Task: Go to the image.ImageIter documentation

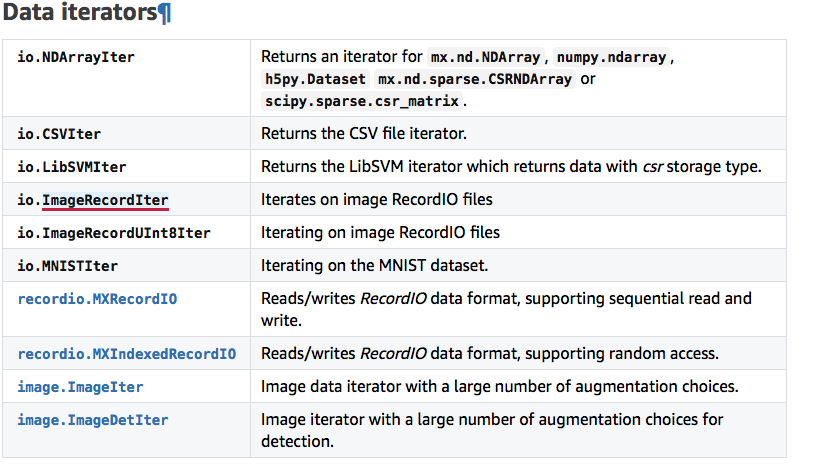Action: [80, 387]
